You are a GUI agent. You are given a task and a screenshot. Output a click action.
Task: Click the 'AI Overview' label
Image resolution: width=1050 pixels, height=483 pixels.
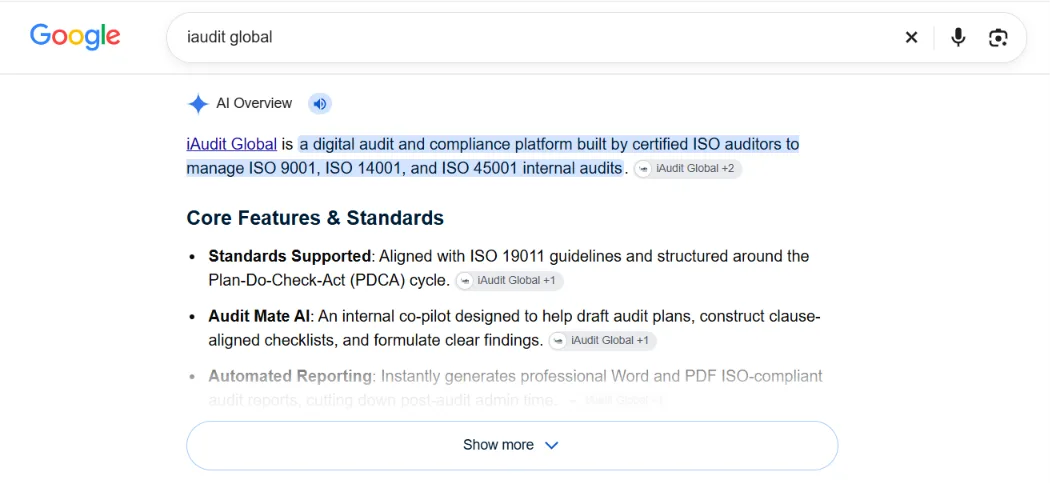[254, 103]
